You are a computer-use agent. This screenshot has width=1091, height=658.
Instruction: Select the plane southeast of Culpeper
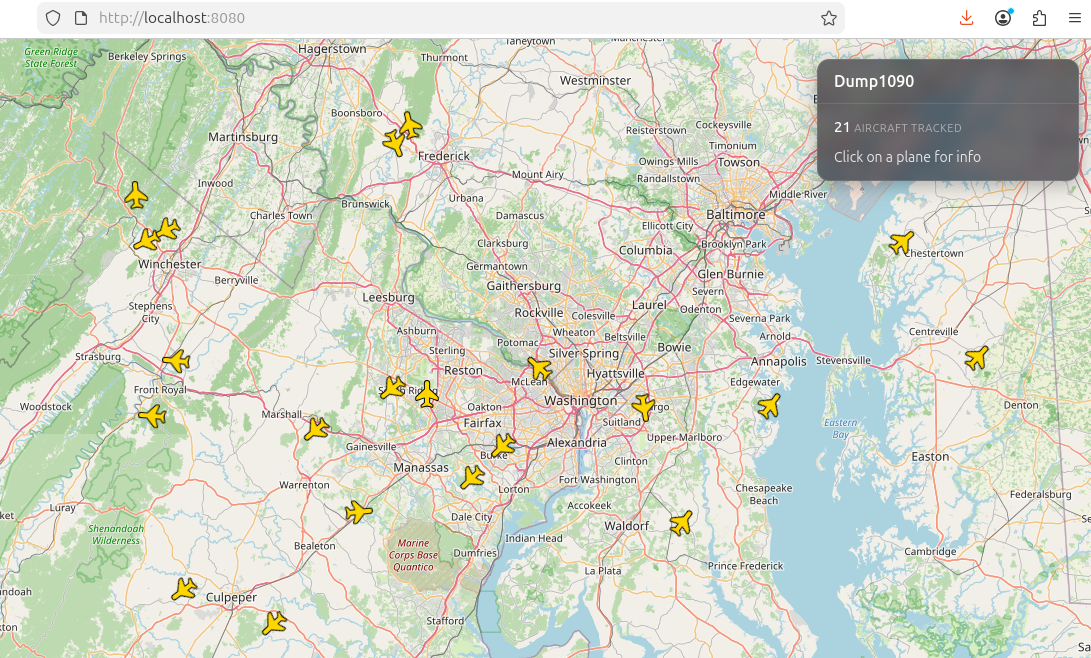[274, 623]
